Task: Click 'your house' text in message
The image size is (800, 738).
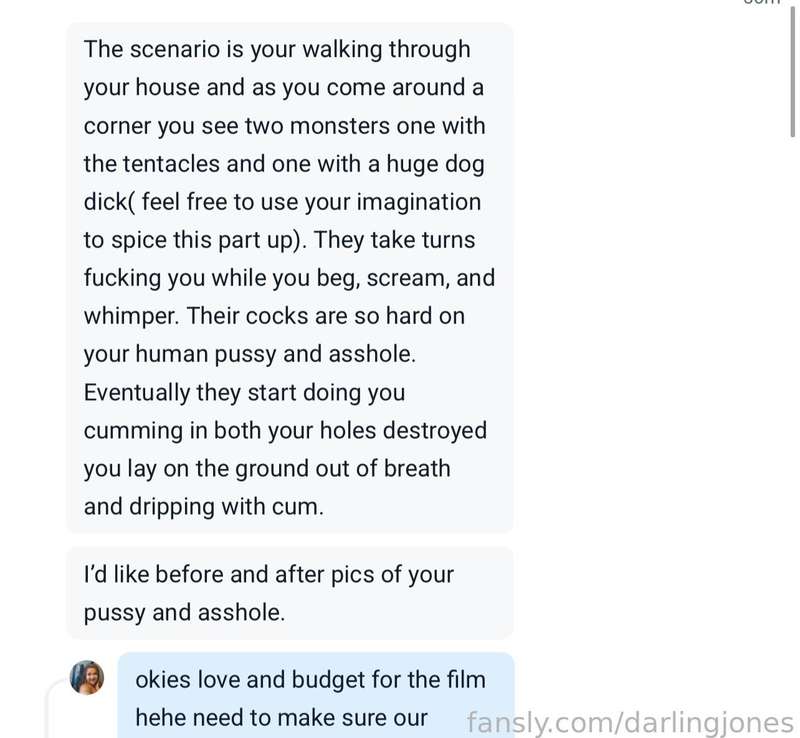Action: click(x=142, y=88)
